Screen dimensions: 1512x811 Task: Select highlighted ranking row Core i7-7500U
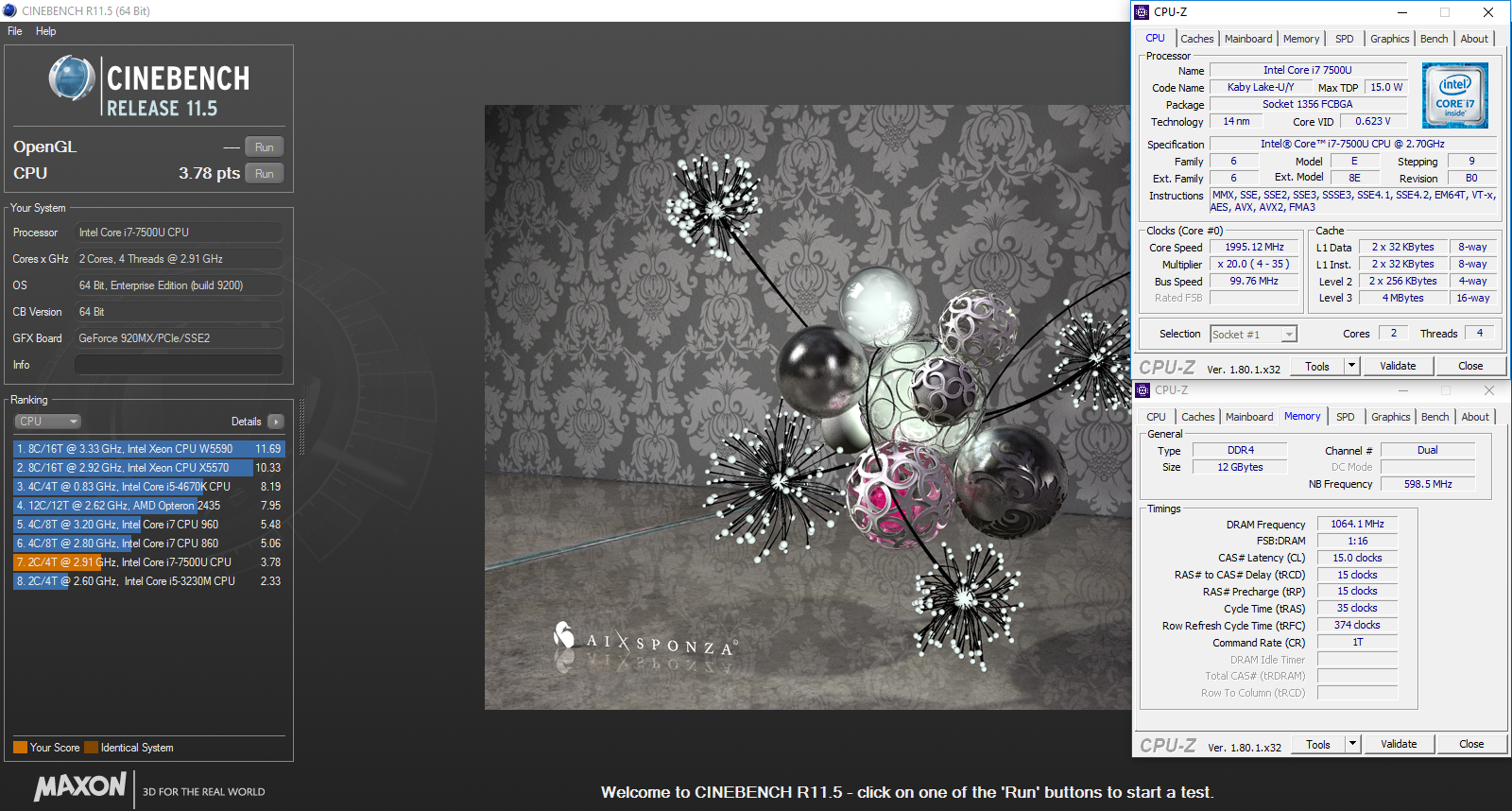point(148,562)
